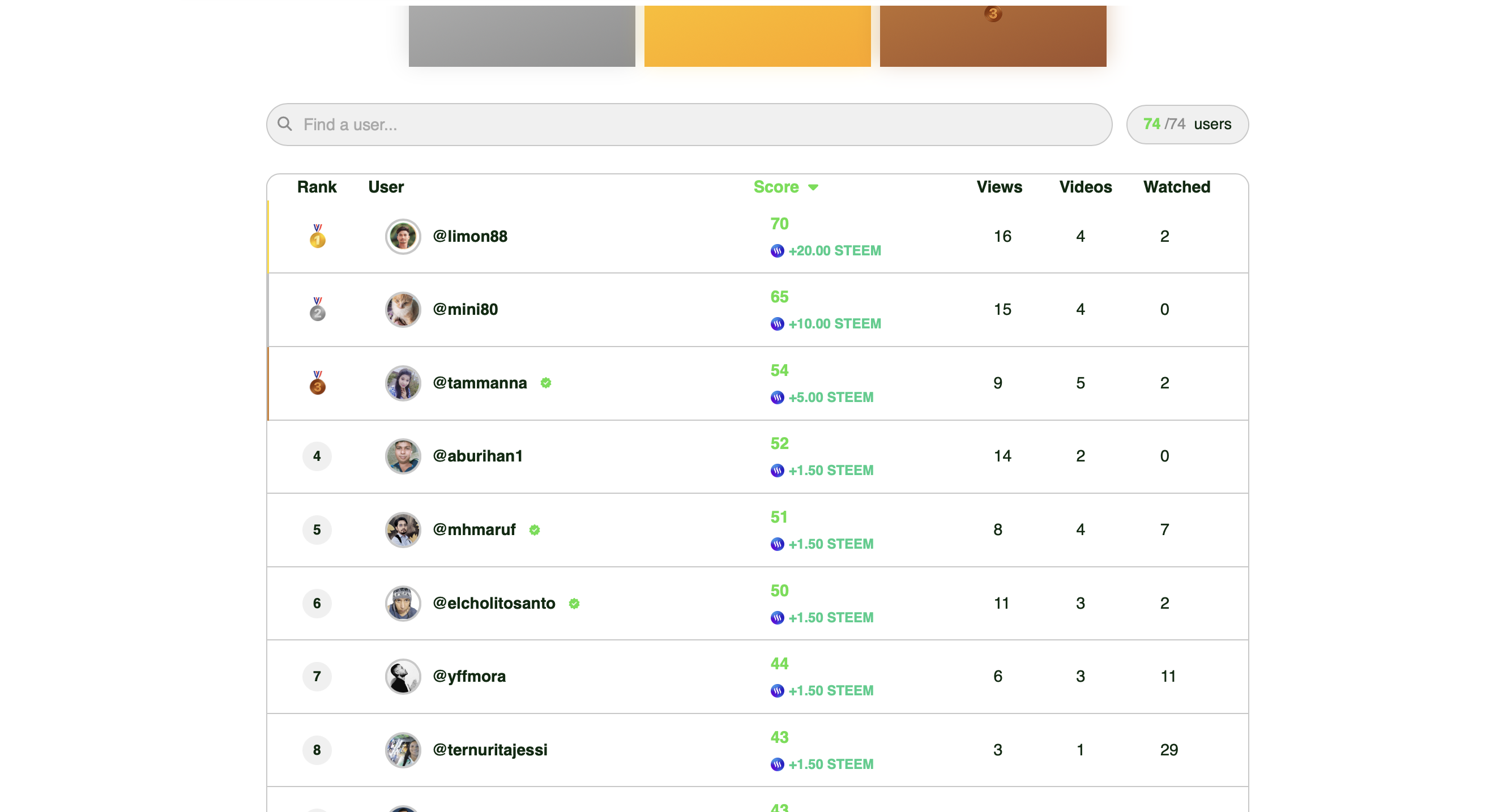Toggle the Score sort arrow
Viewport: 1503px width, 812px height.
[813, 187]
